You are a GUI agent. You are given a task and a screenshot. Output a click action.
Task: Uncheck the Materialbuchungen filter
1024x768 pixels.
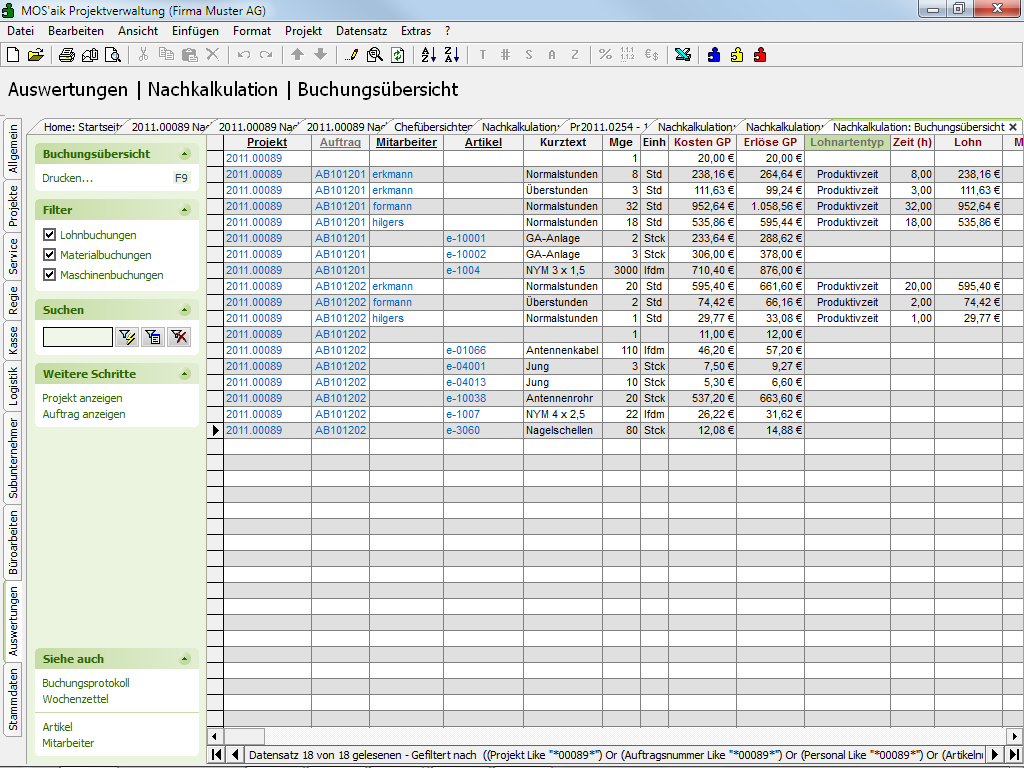[49, 255]
